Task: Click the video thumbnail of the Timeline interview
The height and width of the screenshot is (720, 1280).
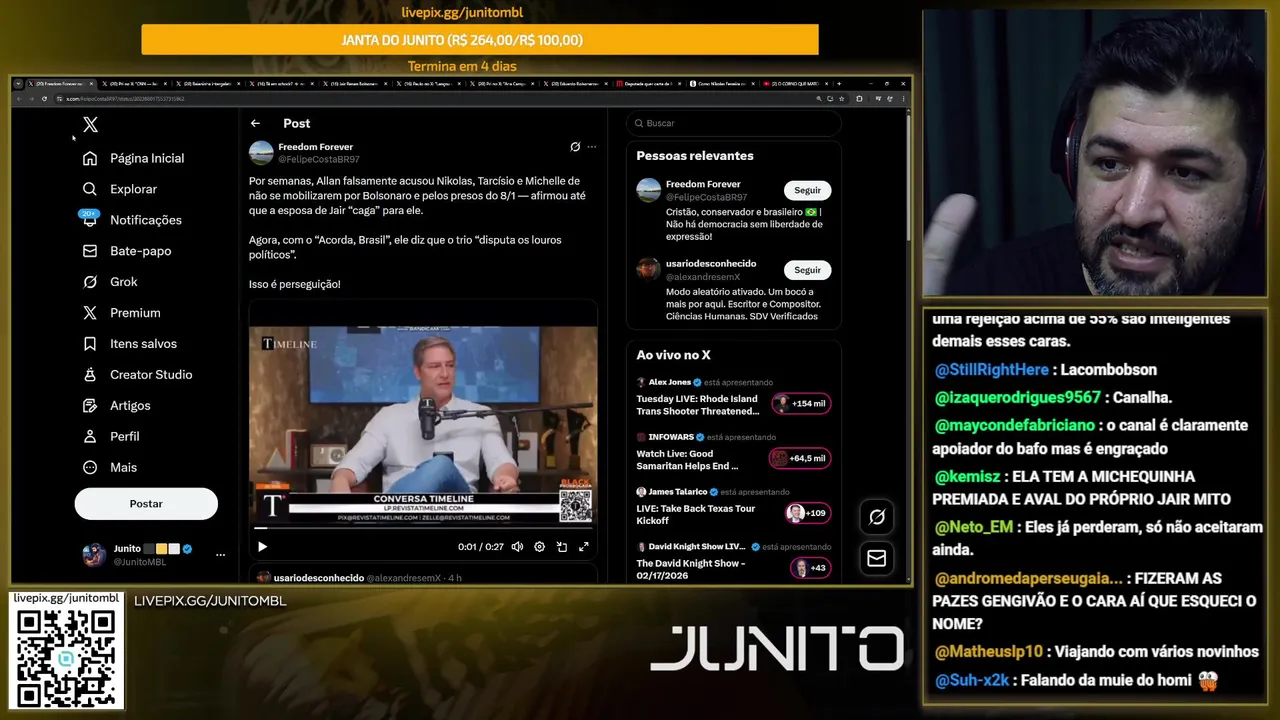Action: coord(423,425)
